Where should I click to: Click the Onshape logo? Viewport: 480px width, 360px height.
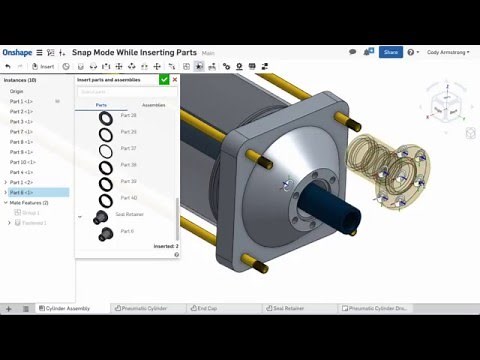pyautogui.click(x=17, y=52)
